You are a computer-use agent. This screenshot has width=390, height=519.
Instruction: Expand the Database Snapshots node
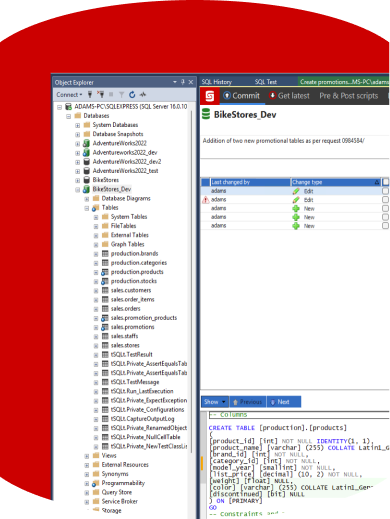click(77, 134)
